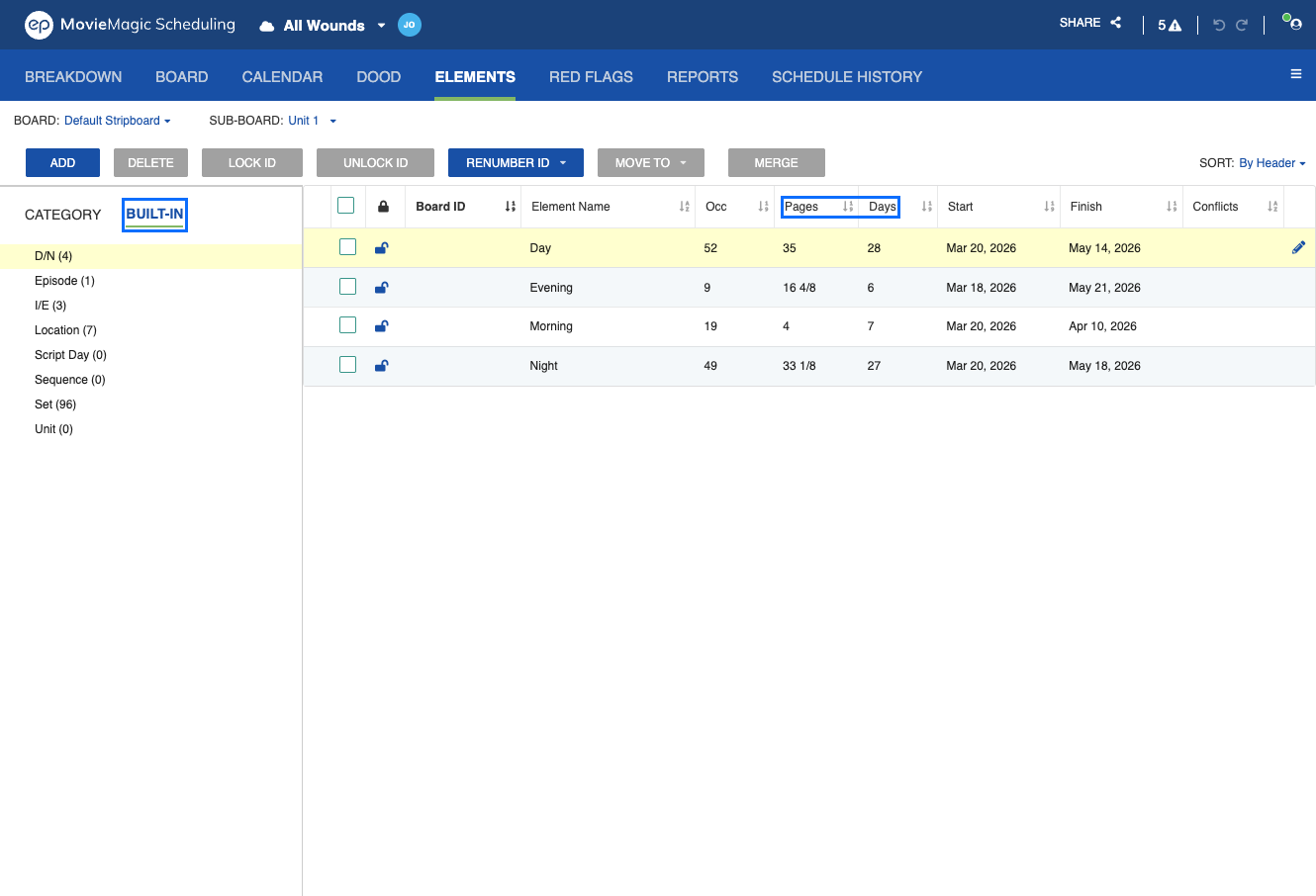Go to the BOARD tab

[182, 76]
